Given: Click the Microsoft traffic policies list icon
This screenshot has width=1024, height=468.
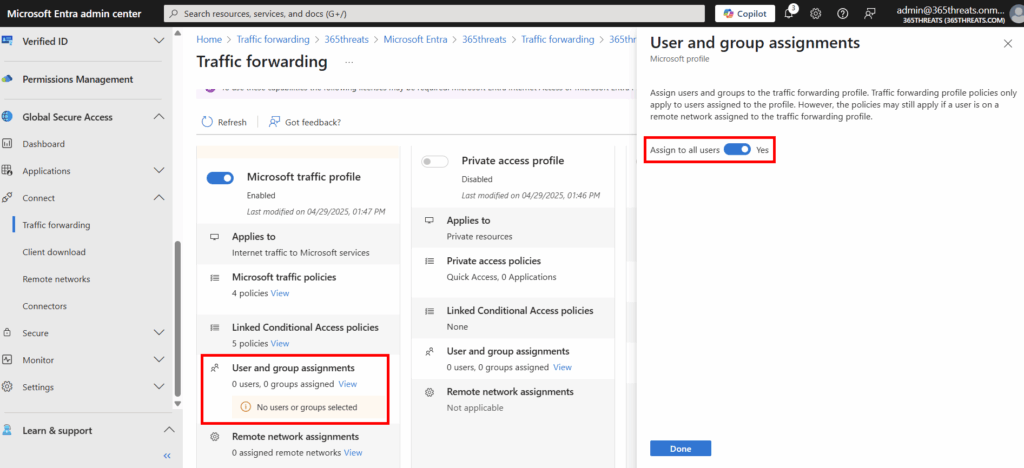Looking at the screenshot, I should 214,277.
